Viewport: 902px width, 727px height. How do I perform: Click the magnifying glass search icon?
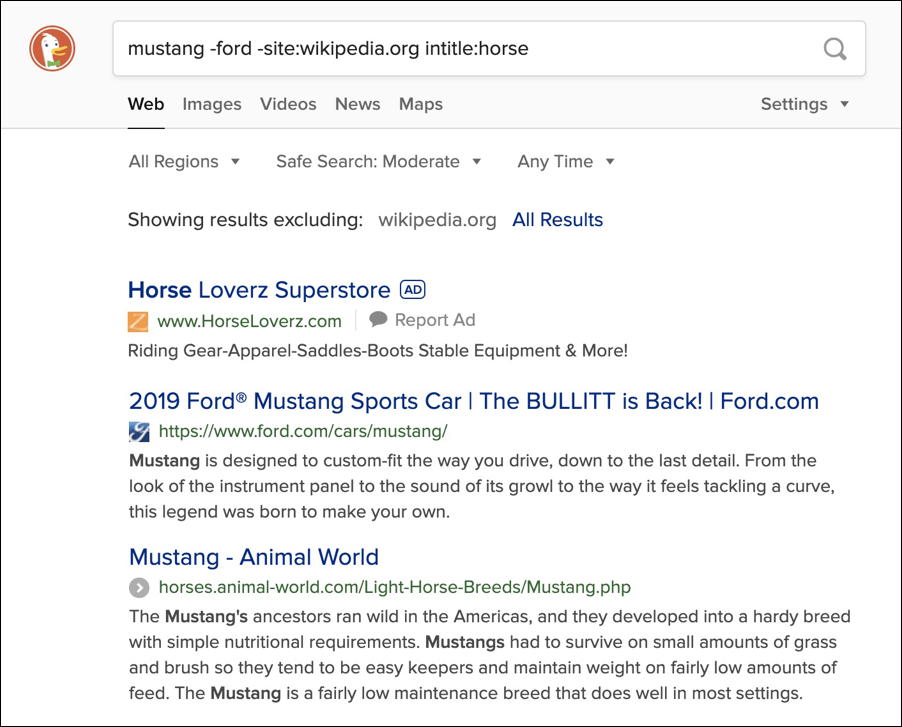[835, 49]
